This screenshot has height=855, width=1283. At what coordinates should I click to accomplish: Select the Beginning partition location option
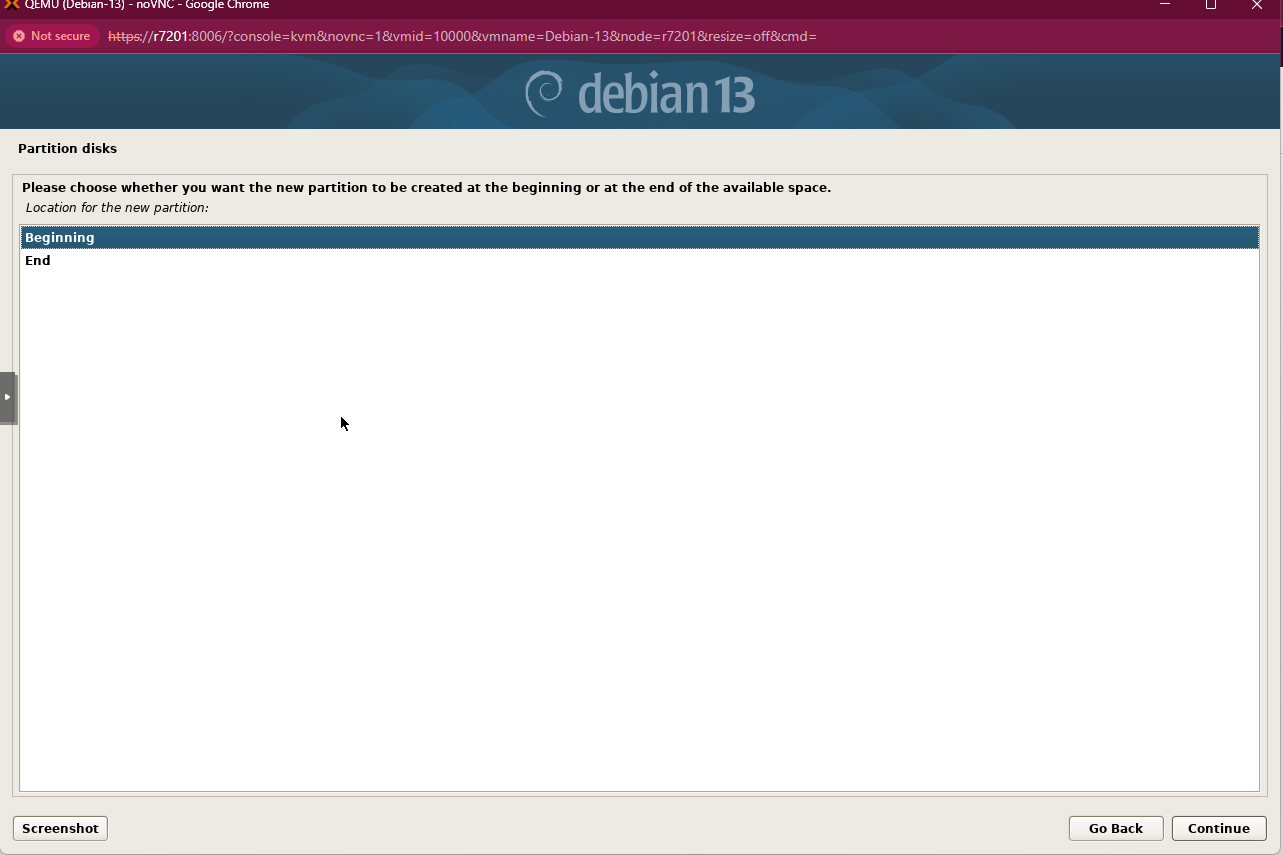point(60,238)
